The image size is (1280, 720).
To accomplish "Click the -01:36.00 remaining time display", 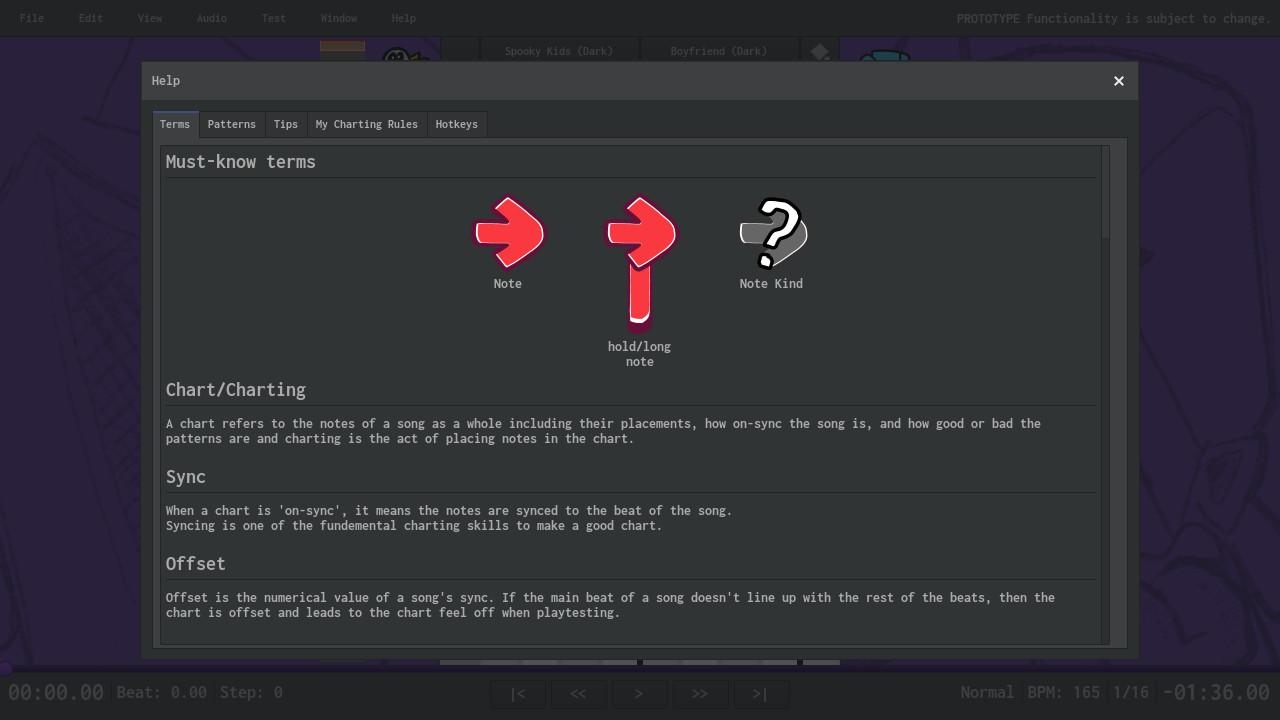I will pyautogui.click(x=1216, y=692).
